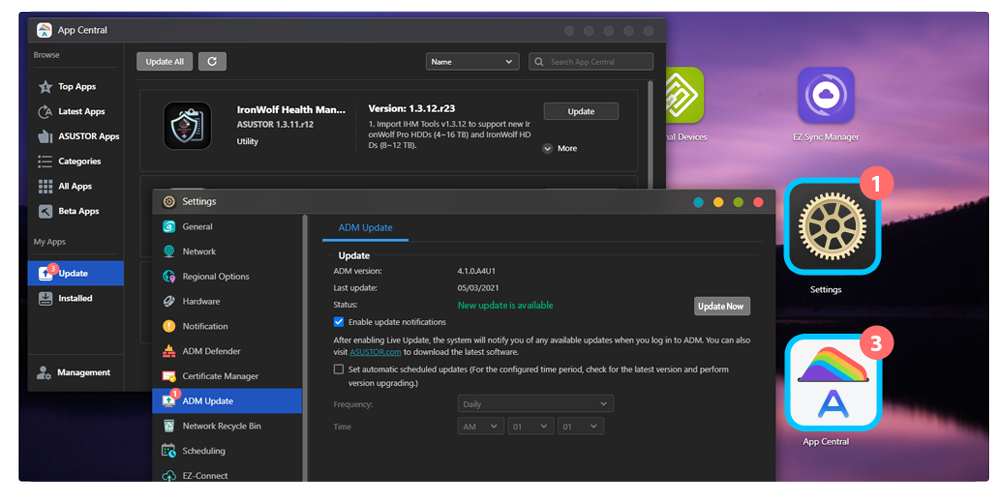This screenshot has width=1000, height=502.
Task: Open Regional Options icon in Settings
Action: 169,276
